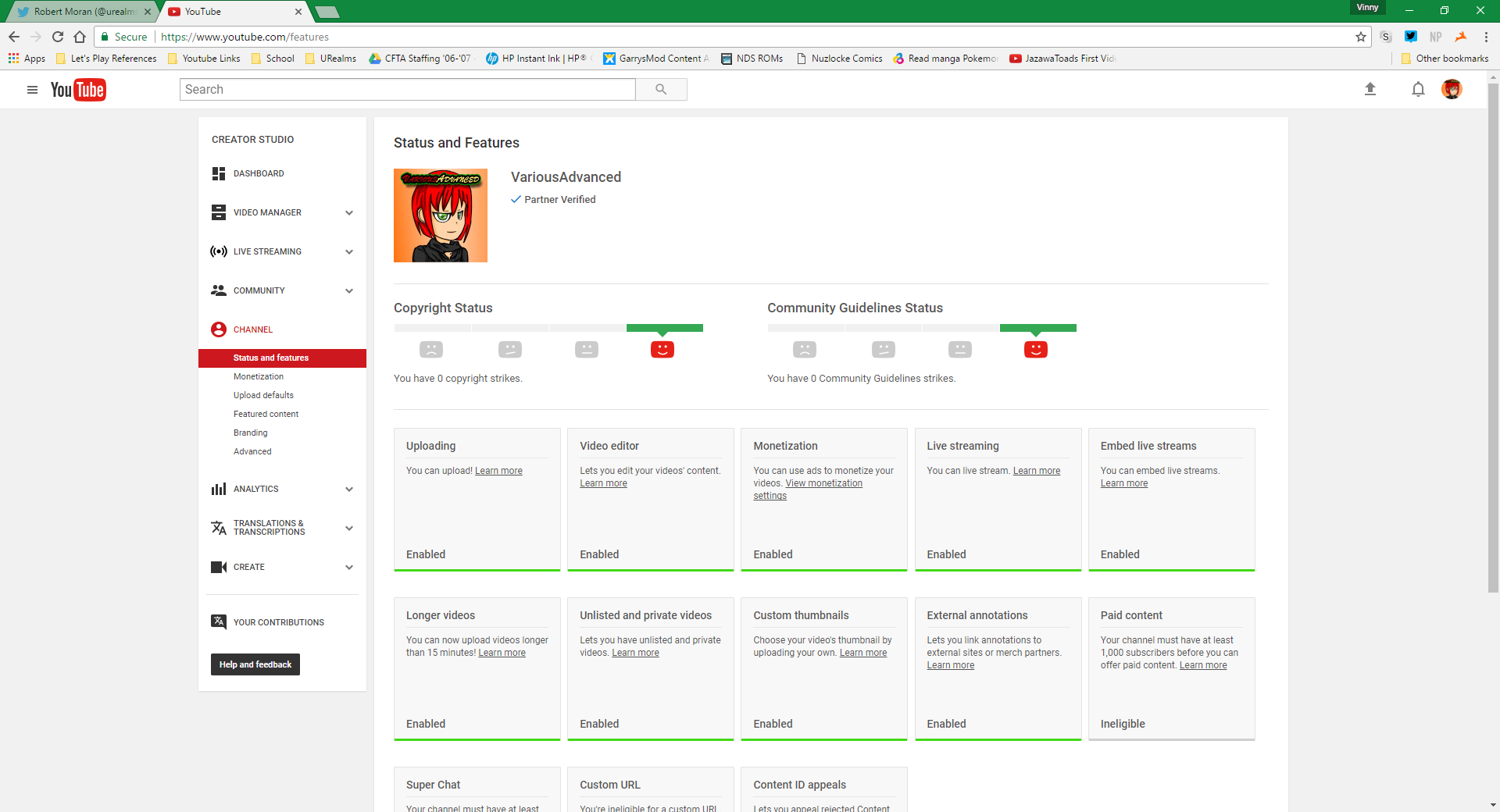Click the browser home icon
This screenshot has width=1500, height=812.
[x=80, y=37]
